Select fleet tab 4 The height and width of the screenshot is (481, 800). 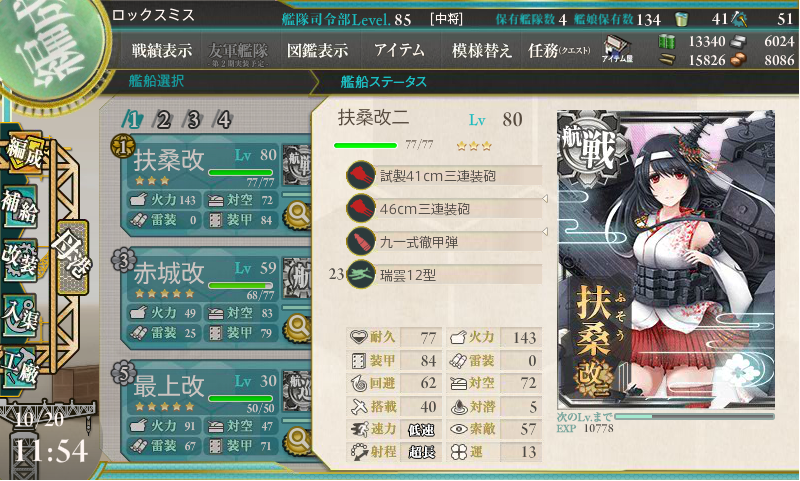click(223, 120)
